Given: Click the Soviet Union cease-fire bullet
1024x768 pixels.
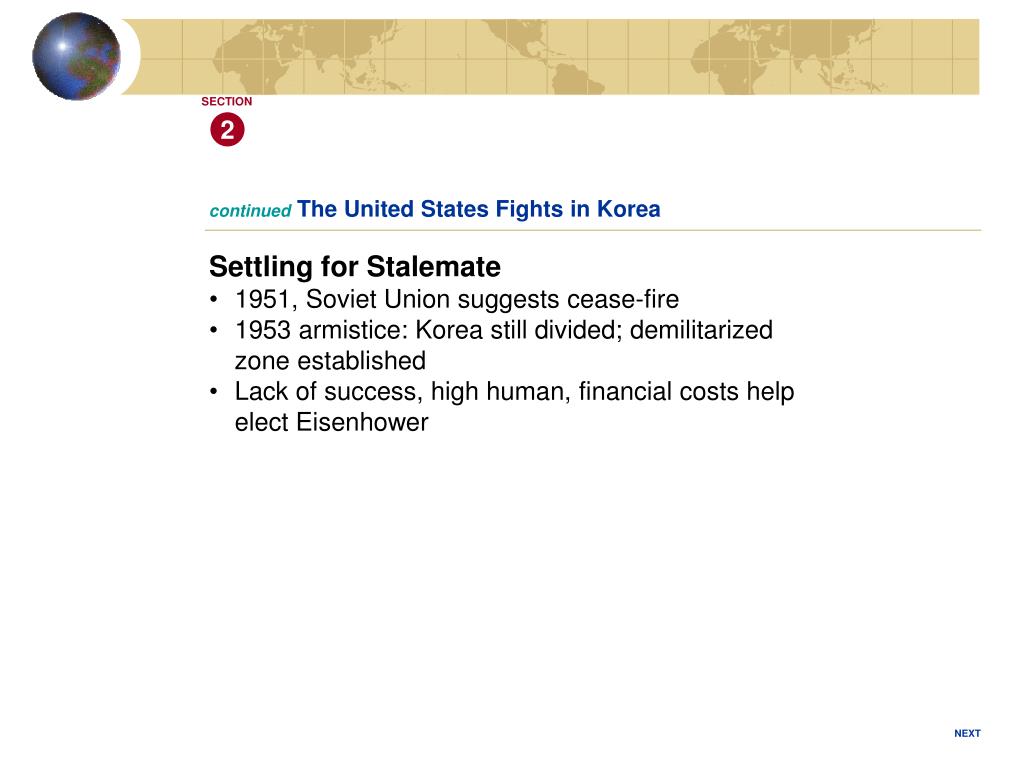Looking at the screenshot, I should tap(456, 299).
